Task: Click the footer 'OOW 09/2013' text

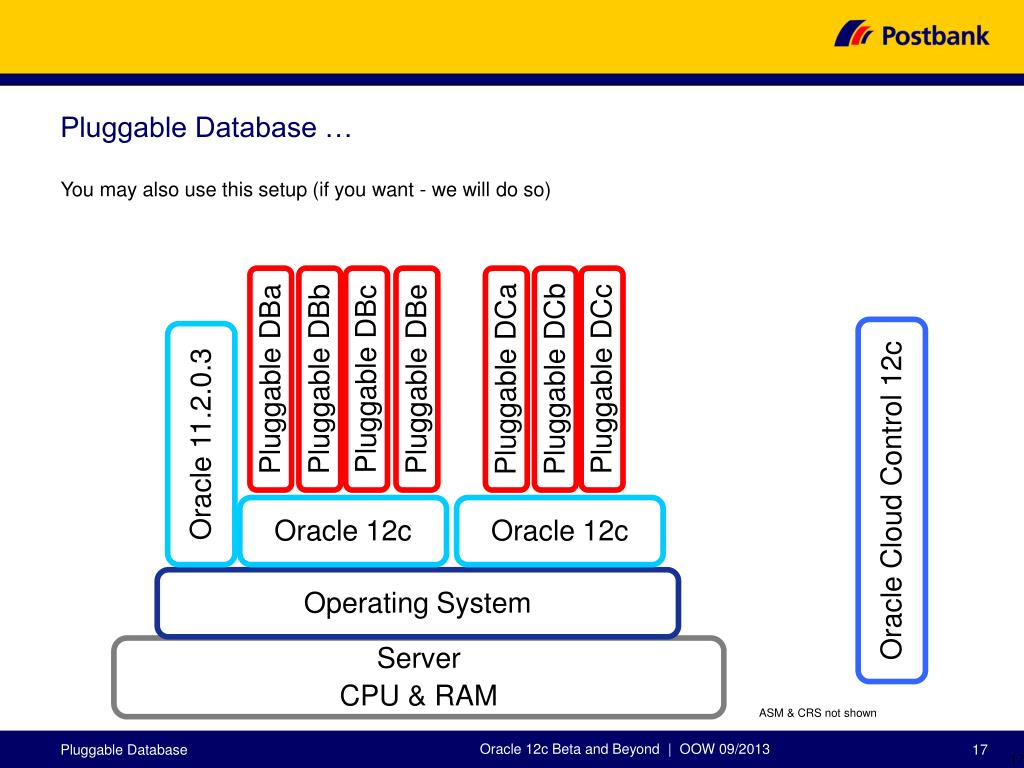Action: [x=724, y=749]
